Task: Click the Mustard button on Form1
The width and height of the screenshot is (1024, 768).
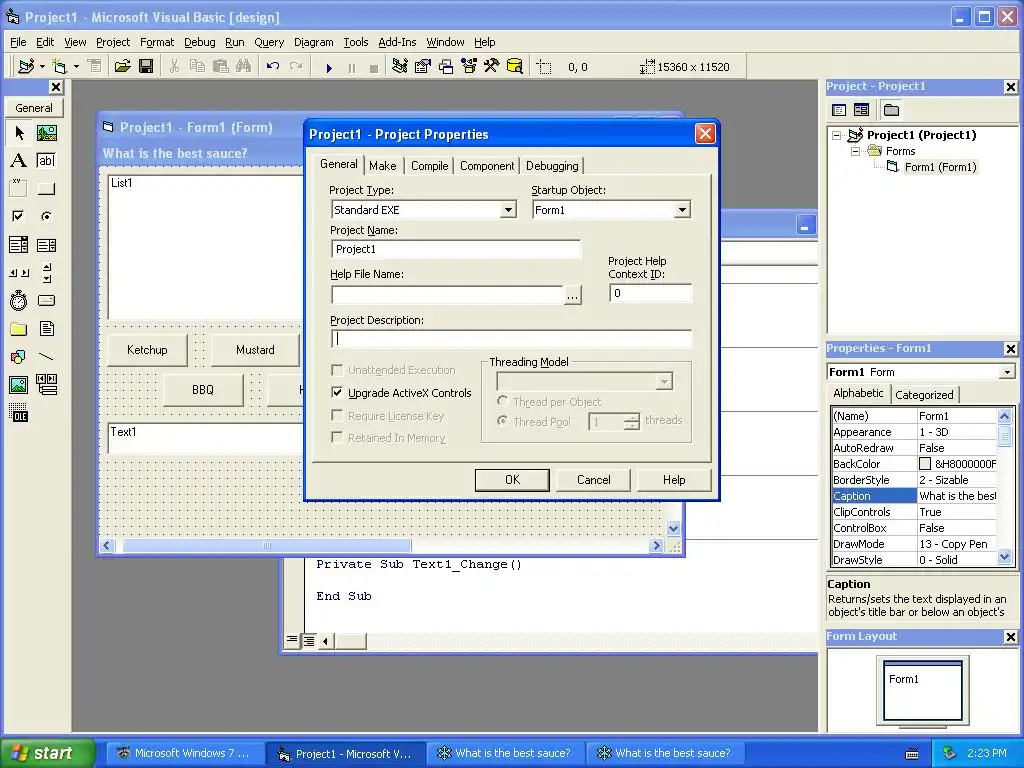Action: (255, 350)
